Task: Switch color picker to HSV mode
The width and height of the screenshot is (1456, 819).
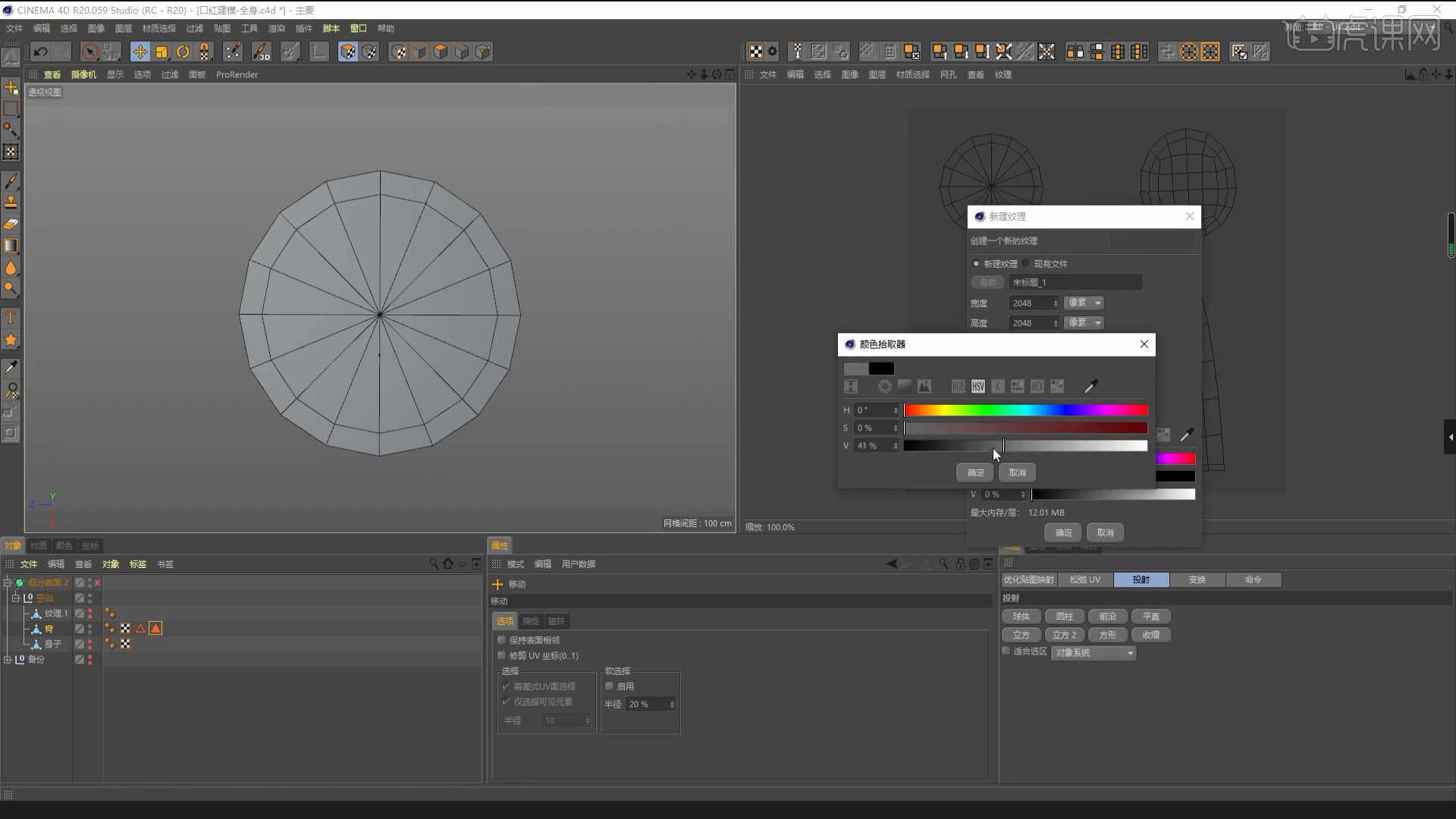Action: tap(978, 387)
